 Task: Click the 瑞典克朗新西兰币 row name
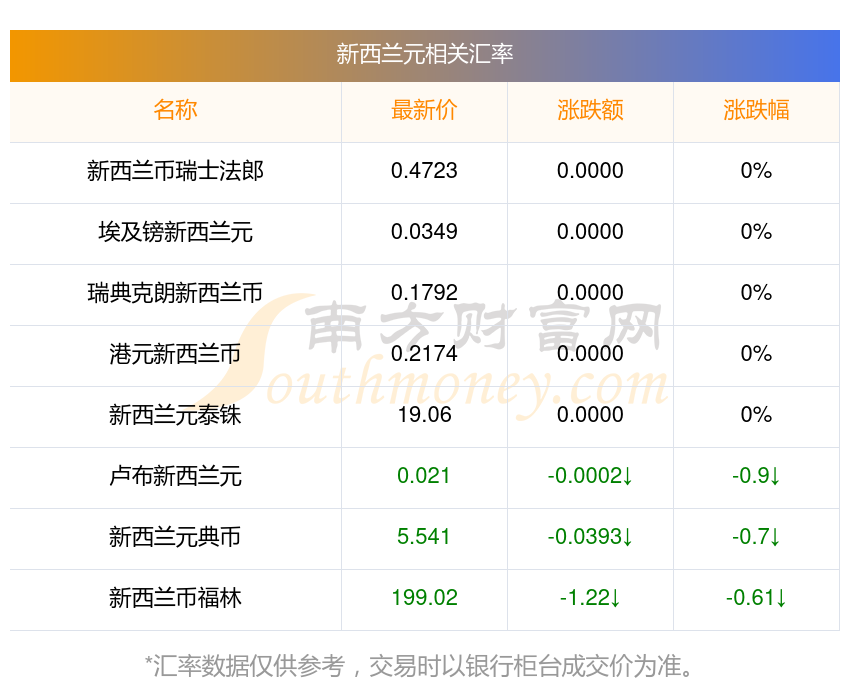[x=175, y=293]
